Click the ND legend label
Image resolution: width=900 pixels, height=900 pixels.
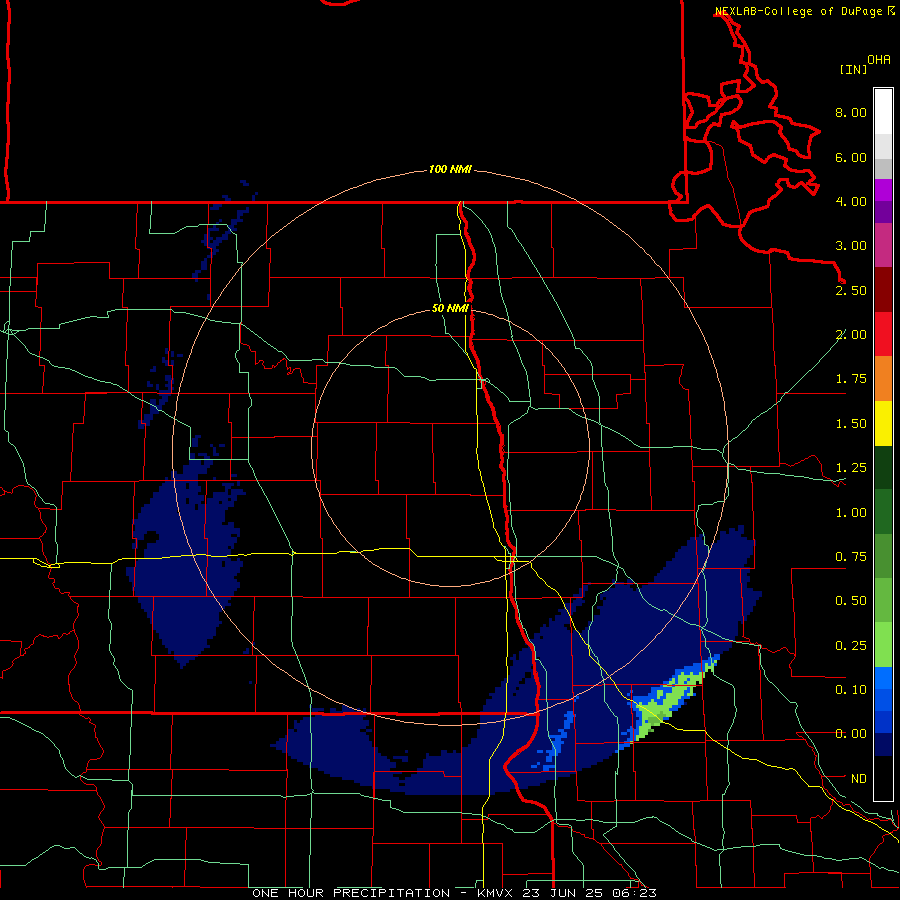coord(859,779)
